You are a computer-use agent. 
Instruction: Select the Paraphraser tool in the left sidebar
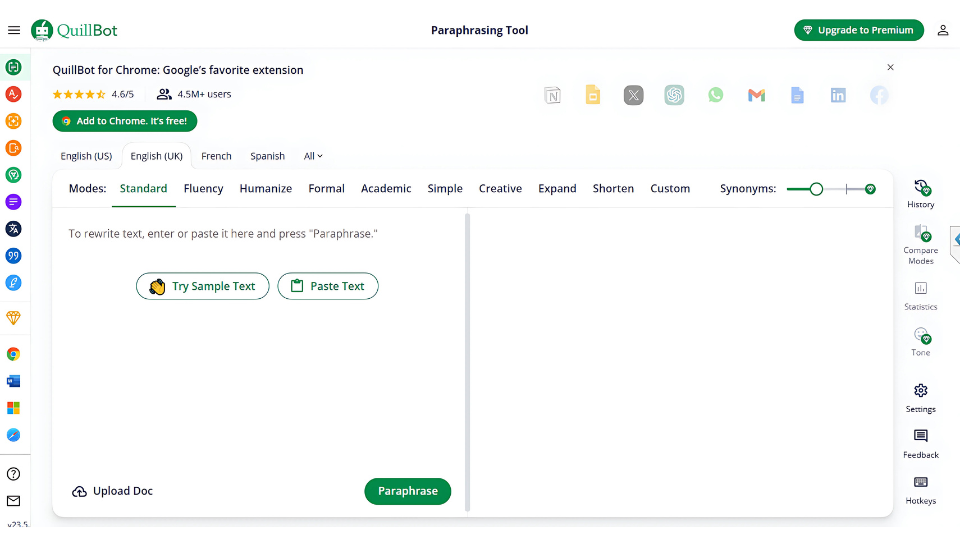pos(13,67)
